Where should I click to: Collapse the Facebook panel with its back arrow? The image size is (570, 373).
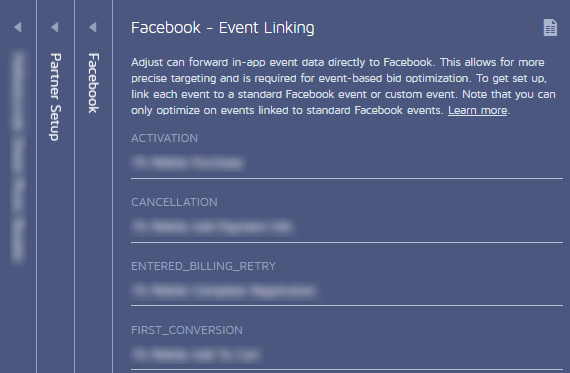(93, 27)
